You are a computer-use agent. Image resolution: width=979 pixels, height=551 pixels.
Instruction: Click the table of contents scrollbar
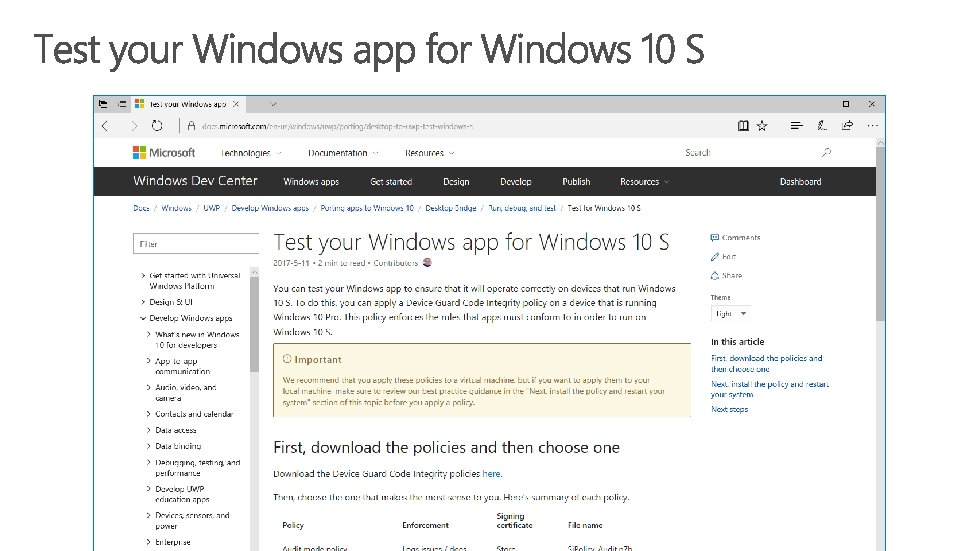[x=254, y=324]
